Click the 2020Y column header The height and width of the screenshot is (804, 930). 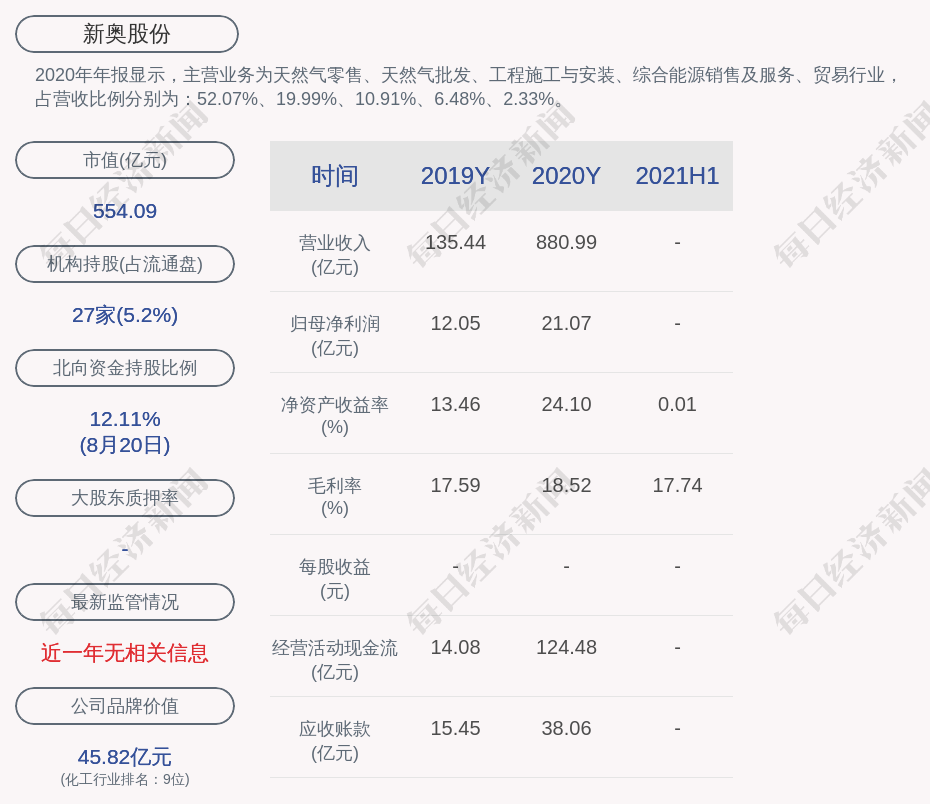(x=566, y=176)
